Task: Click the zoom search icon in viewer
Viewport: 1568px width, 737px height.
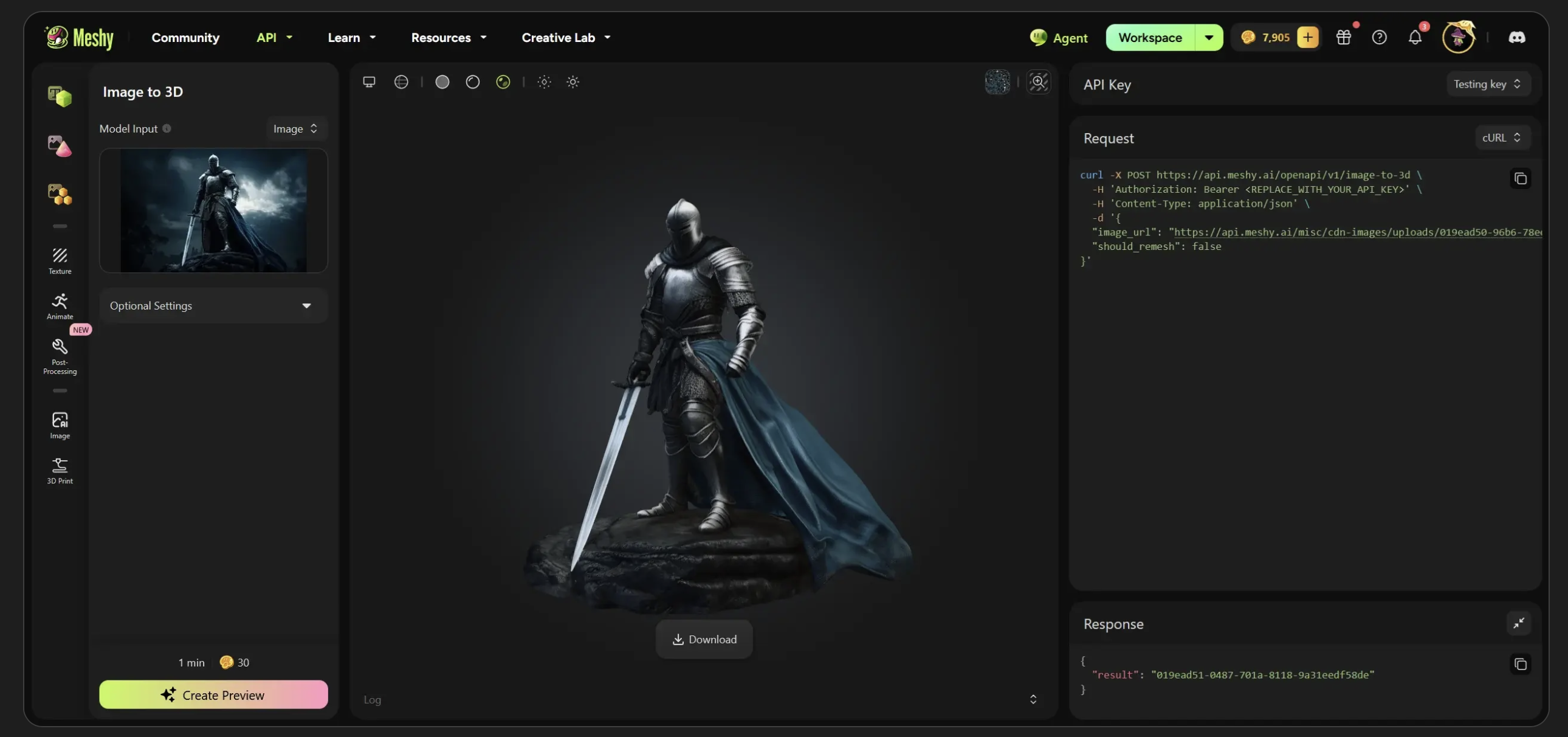Action: 1039,81
